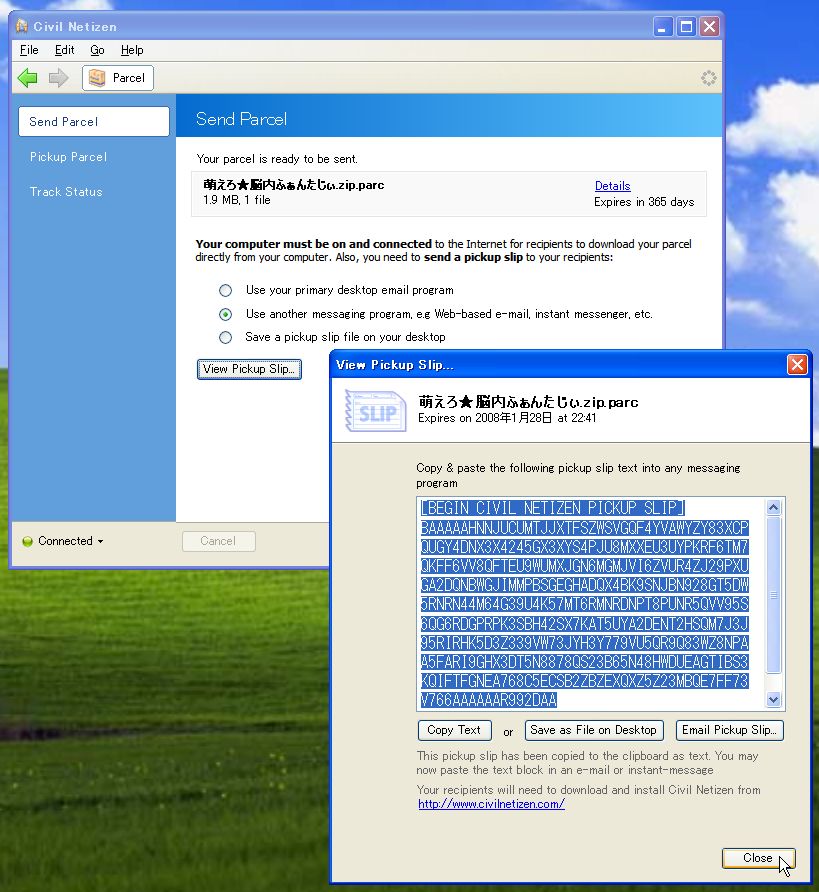The height and width of the screenshot is (892, 819).
Task: Click the green Connected status indicator
Action: coord(27,541)
